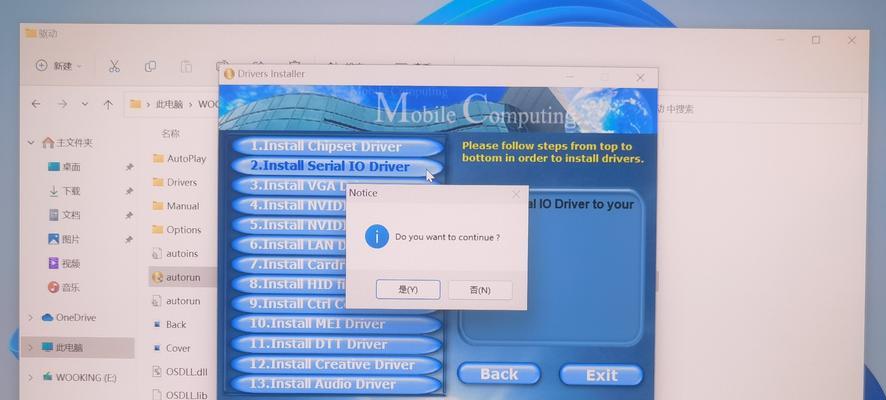Open the New (新建) menu in Explorer
This screenshot has width=886, height=400.
click(x=58, y=66)
